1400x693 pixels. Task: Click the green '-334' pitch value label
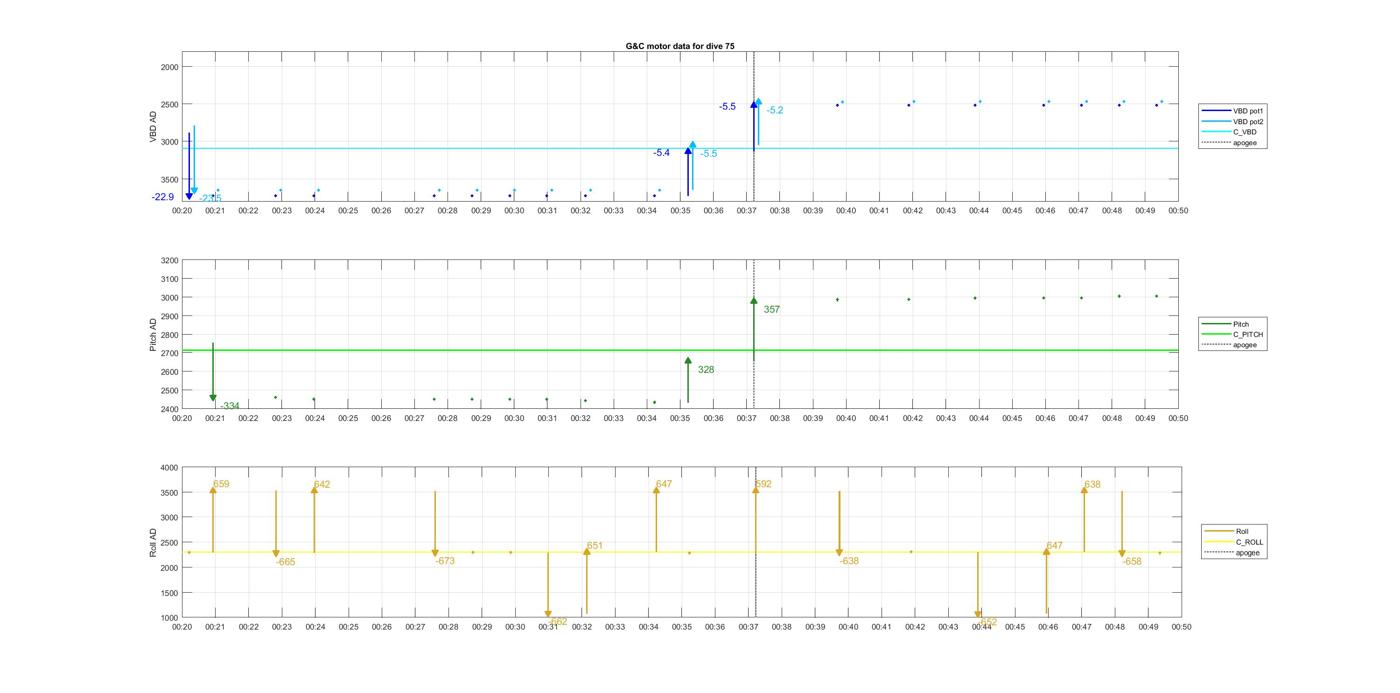(x=230, y=405)
